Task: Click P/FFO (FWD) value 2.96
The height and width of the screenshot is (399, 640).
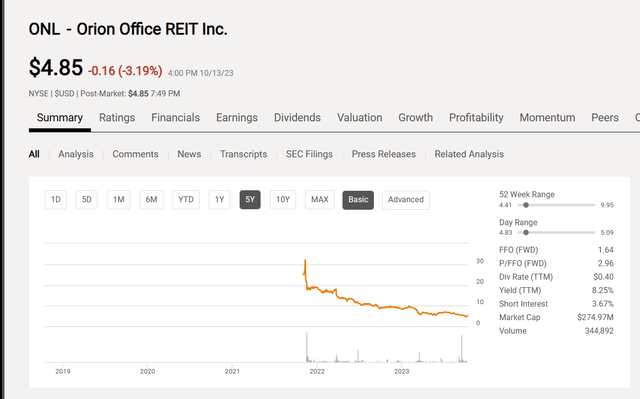Action: coord(606,263)
